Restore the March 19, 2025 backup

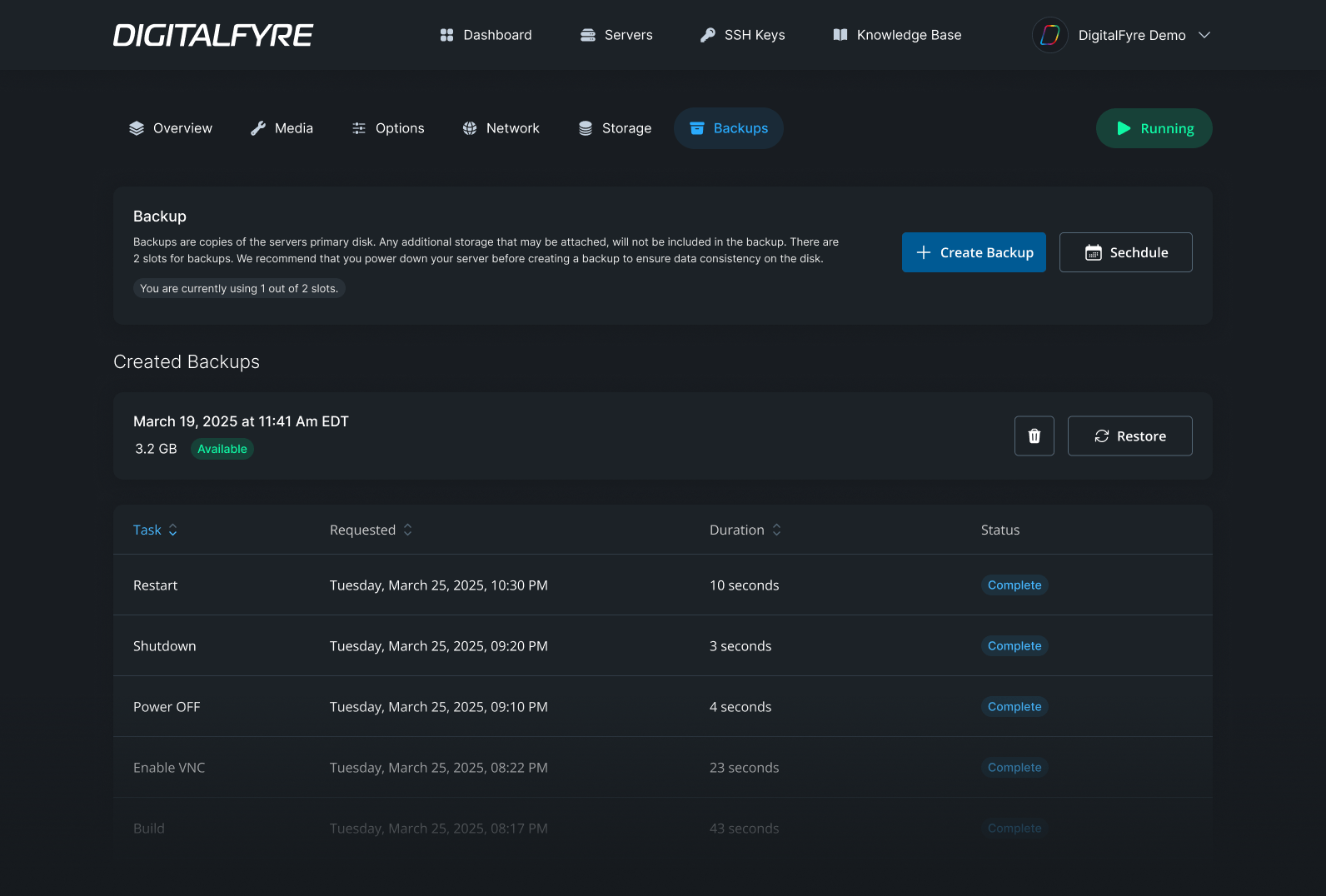(1130, 436)
